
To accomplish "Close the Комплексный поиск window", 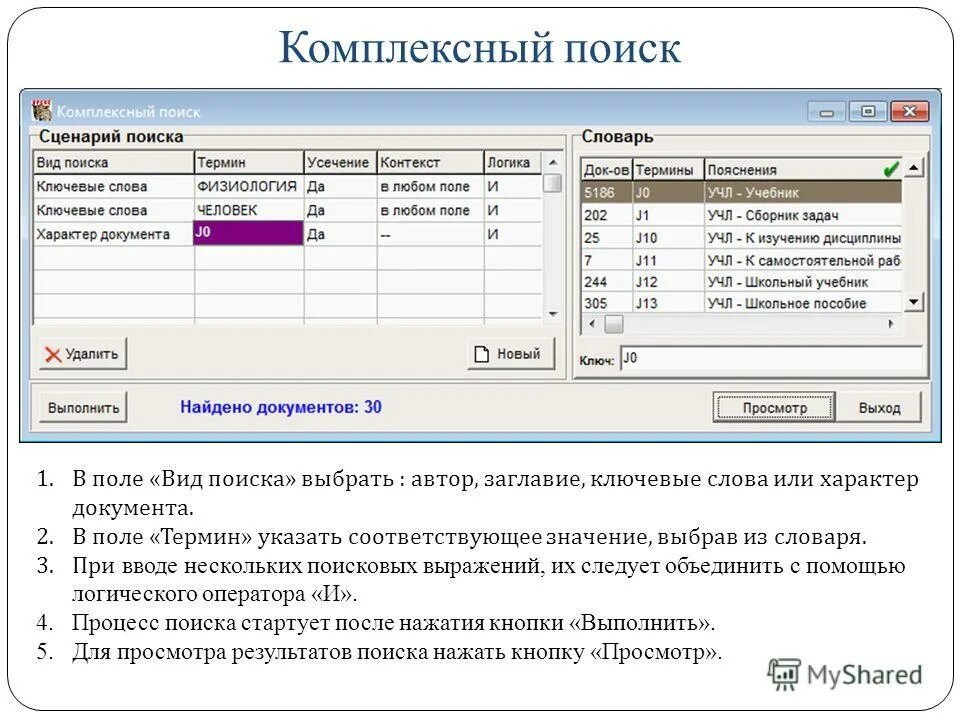I will 910,111.
